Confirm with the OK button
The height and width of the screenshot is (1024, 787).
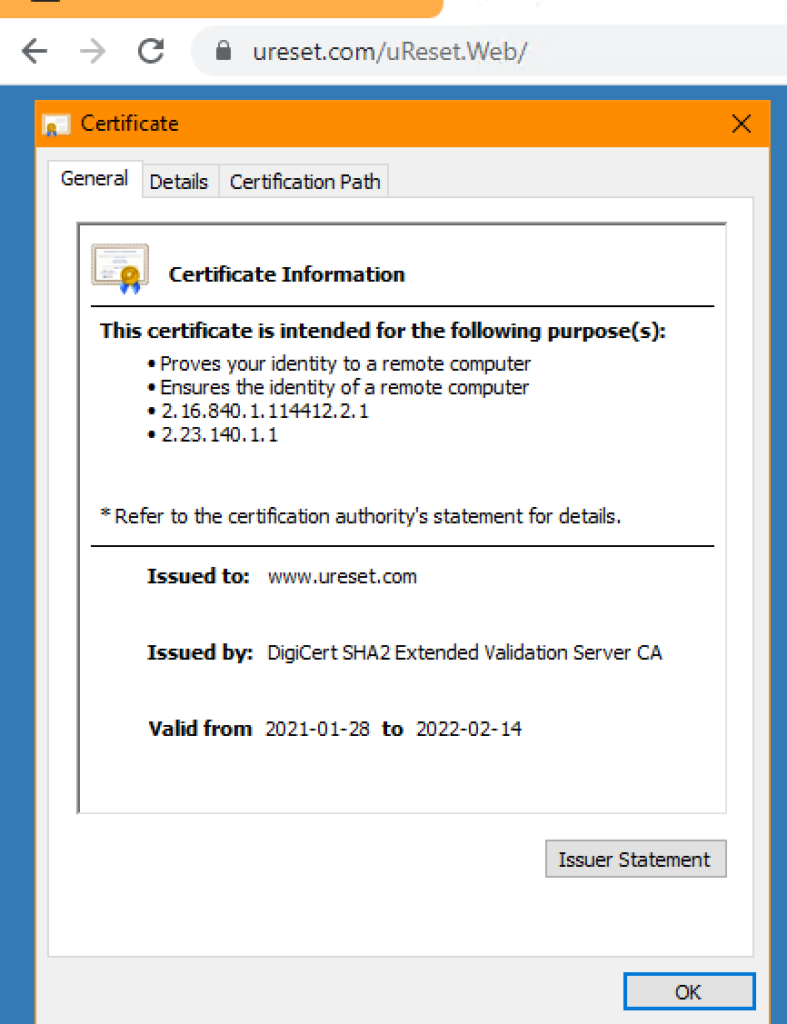(x=689, y=991)
